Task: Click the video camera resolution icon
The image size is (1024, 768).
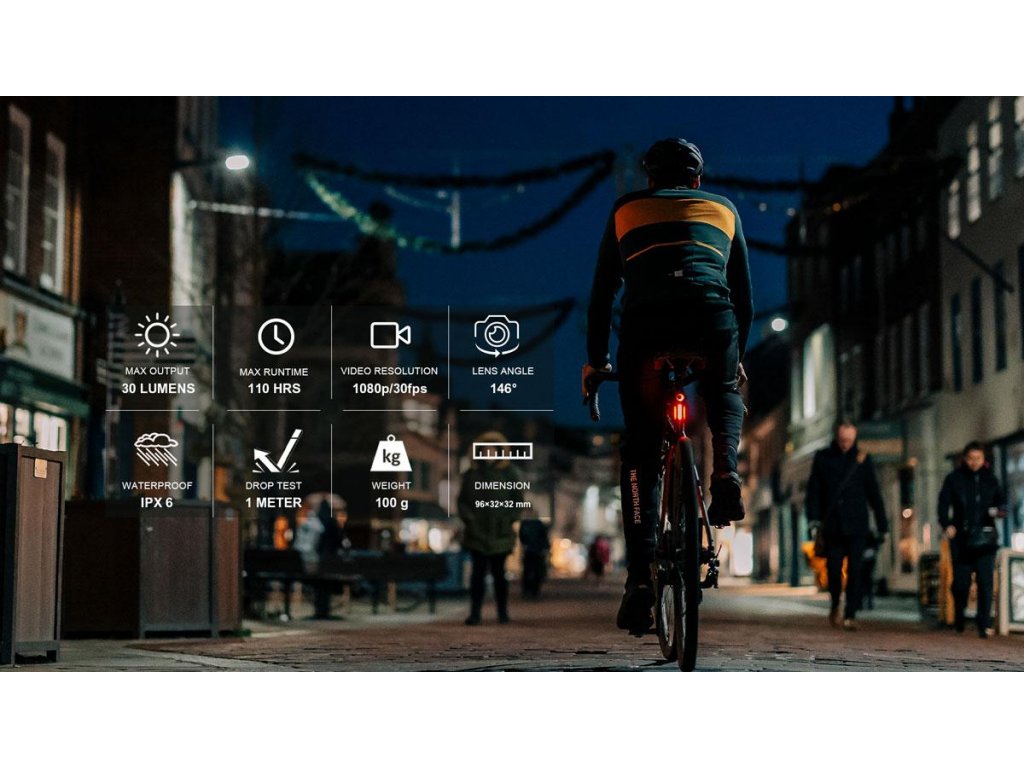Action: [391, 335]
